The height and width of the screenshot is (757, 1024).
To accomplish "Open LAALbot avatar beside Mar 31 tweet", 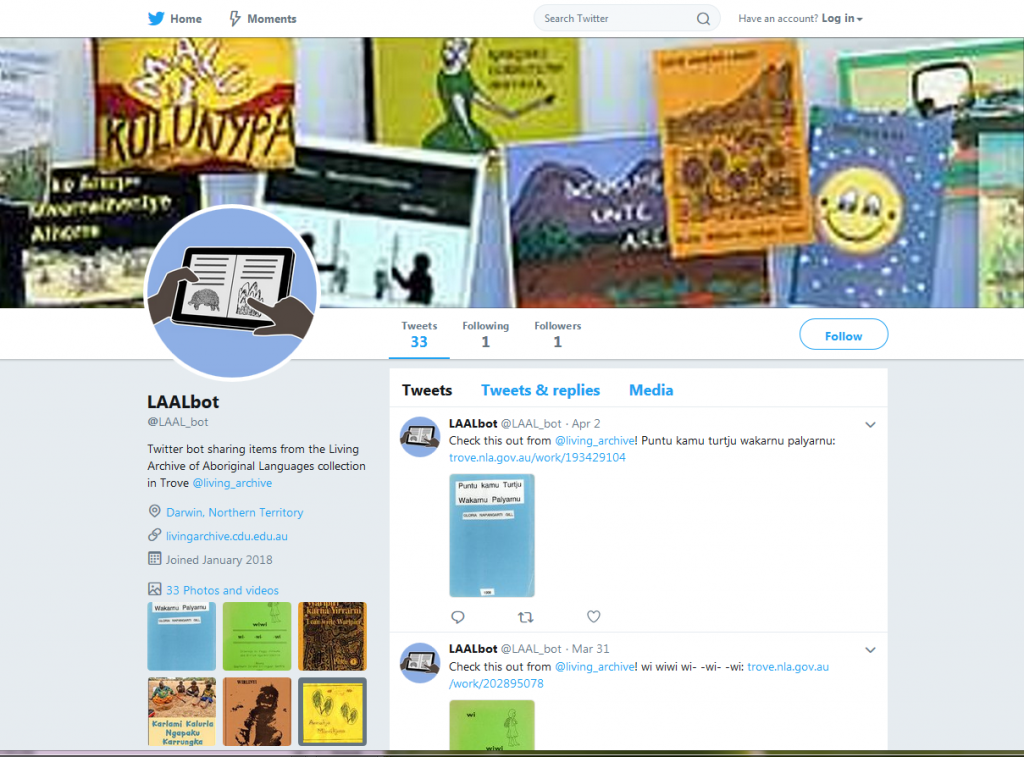I will point(419,662).
